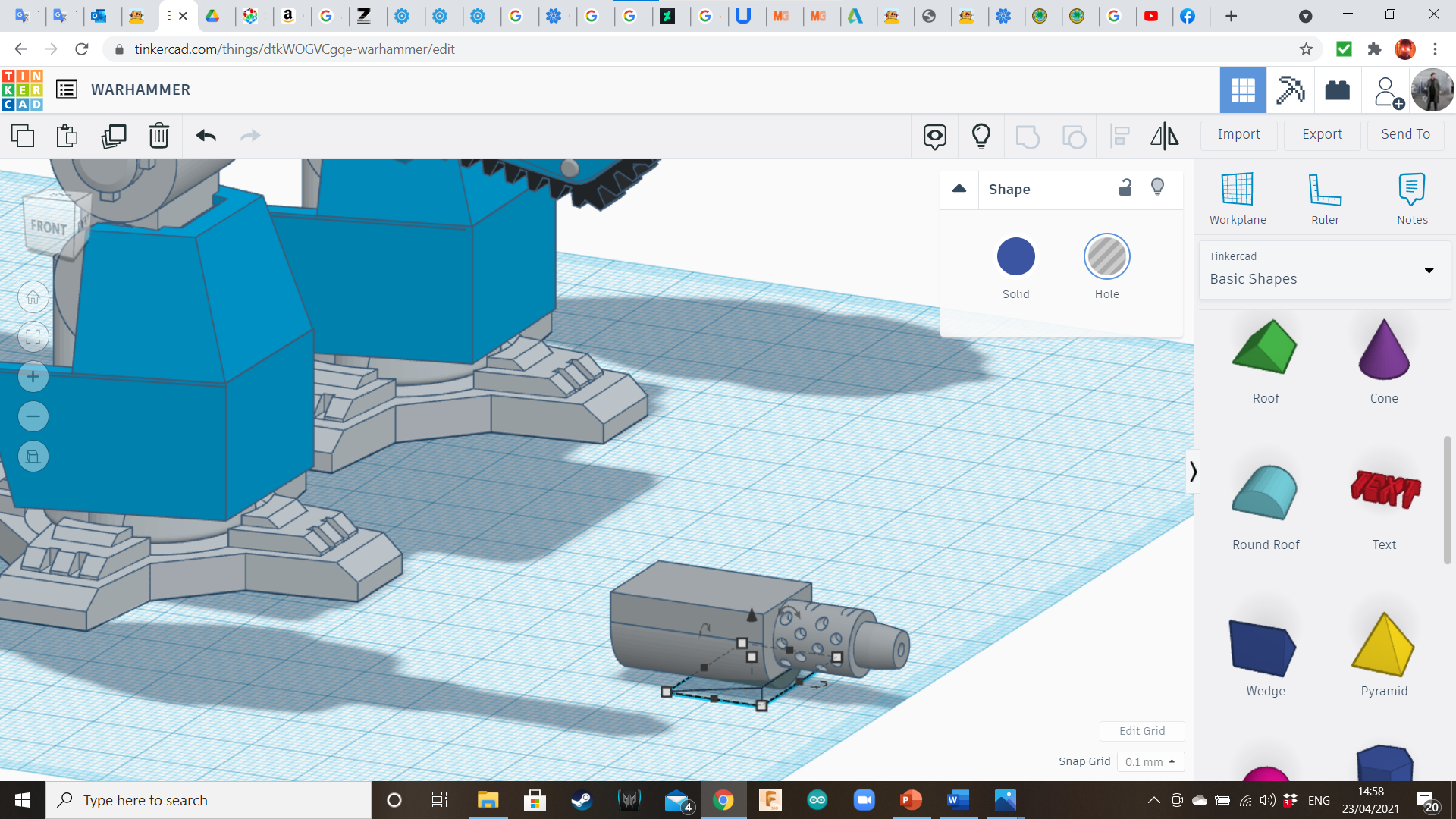Screen dimensions: 1456x819
Task: Open the Send To menu
Action: pos(1405,134)
